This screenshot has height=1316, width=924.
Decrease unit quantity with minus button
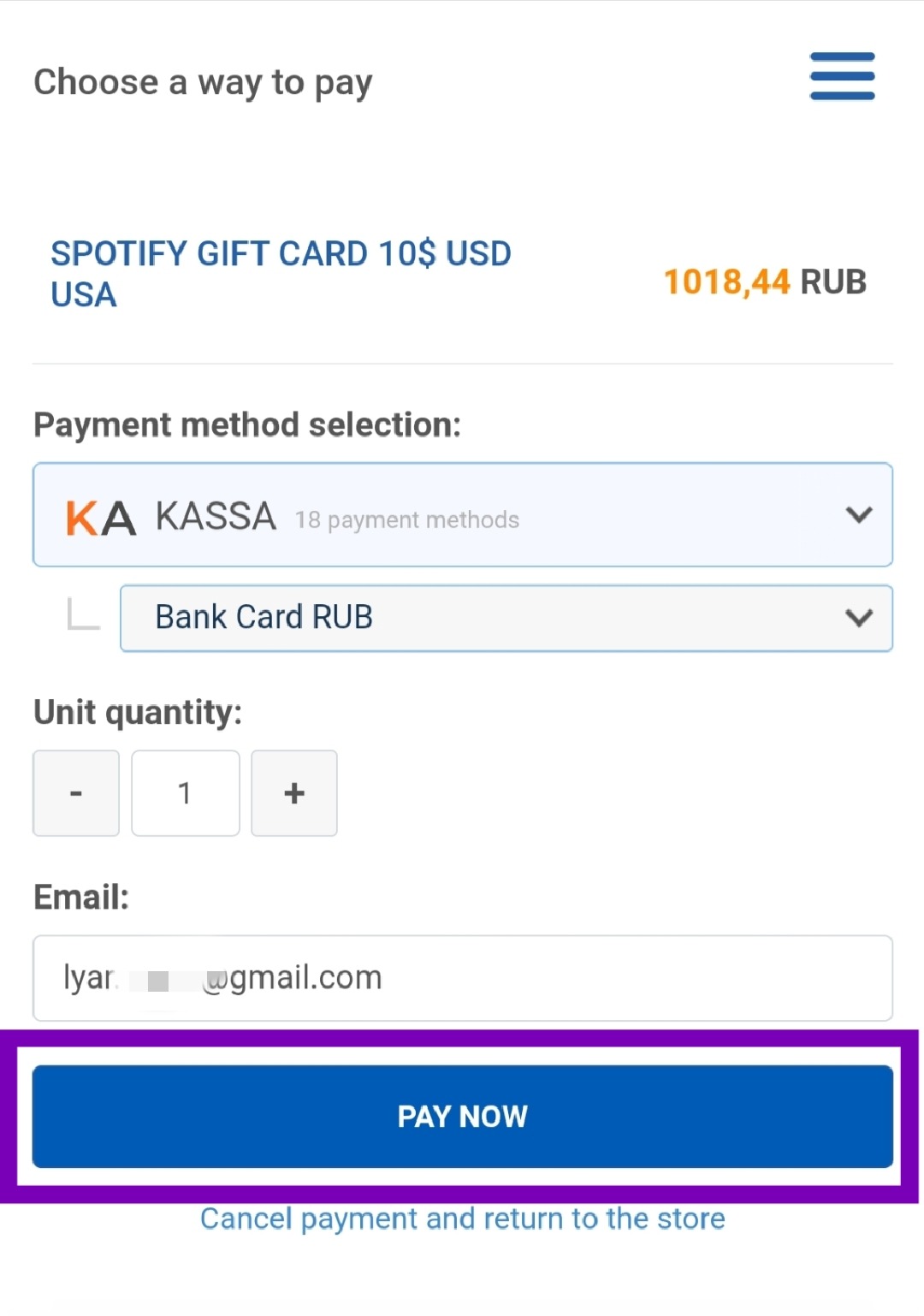point(76,793)
